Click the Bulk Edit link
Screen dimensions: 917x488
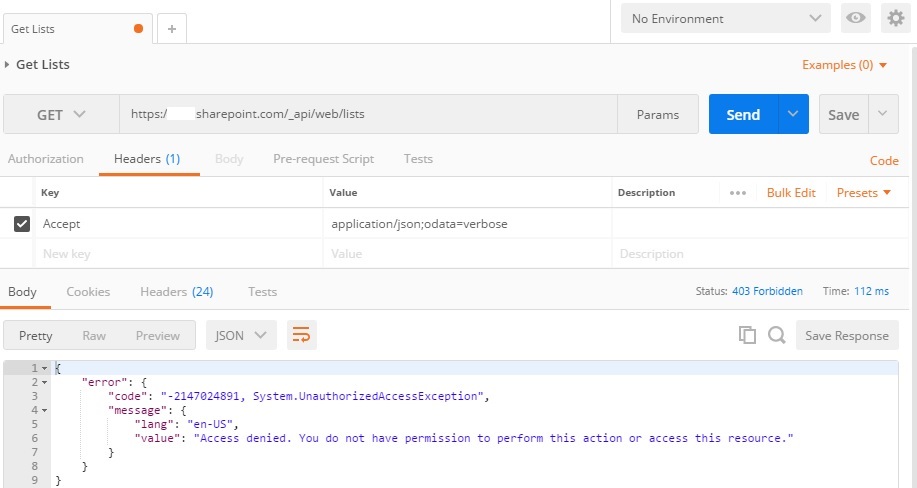coord(791,193)
